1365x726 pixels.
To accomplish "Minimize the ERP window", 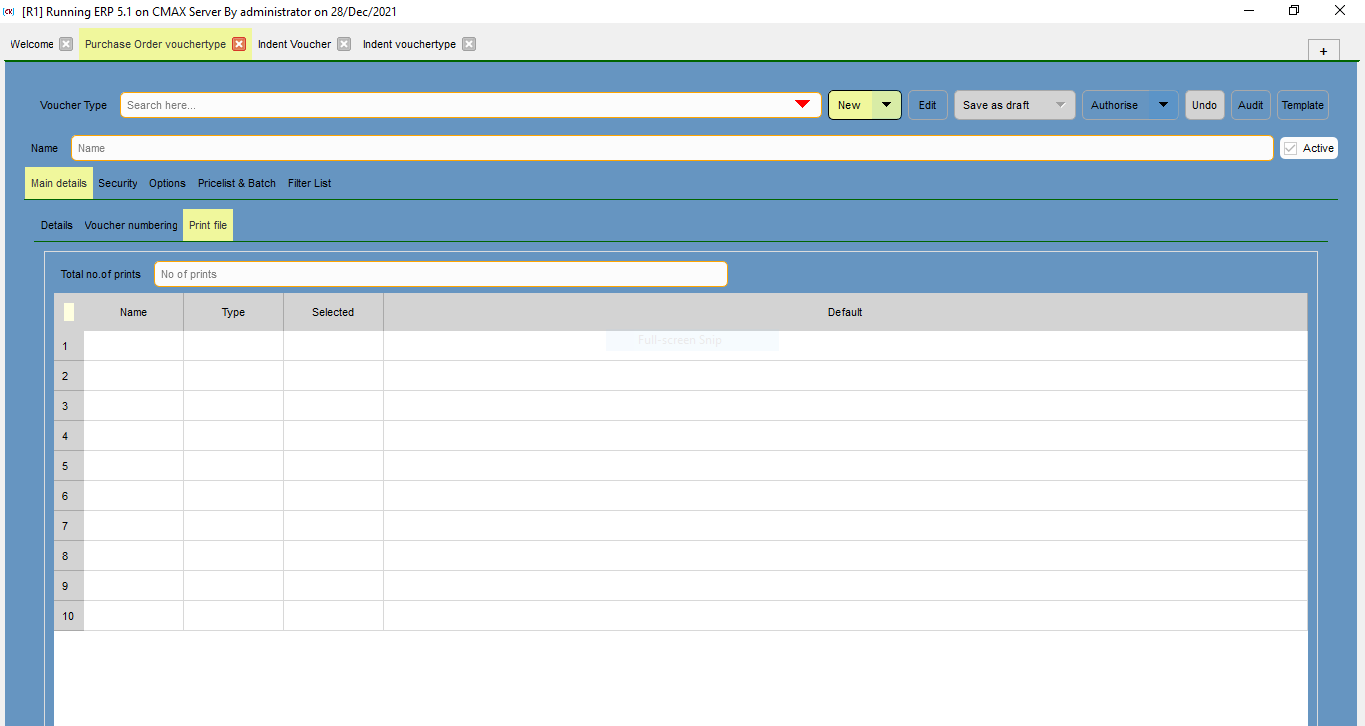I will pyautogui.click(x=1249, y=11).
